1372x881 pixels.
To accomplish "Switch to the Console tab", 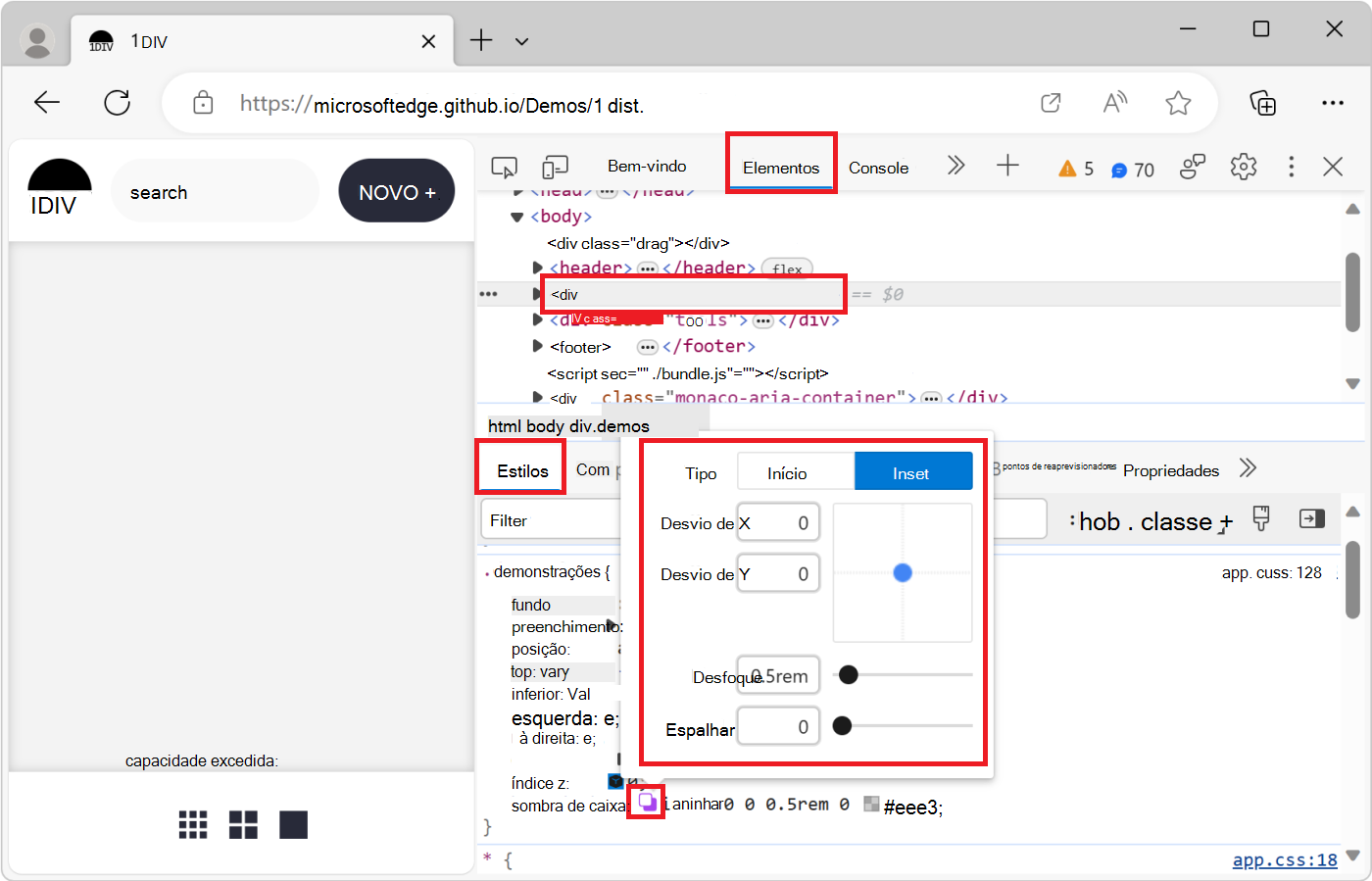I will pyautogui.click(x=878, y=168).
